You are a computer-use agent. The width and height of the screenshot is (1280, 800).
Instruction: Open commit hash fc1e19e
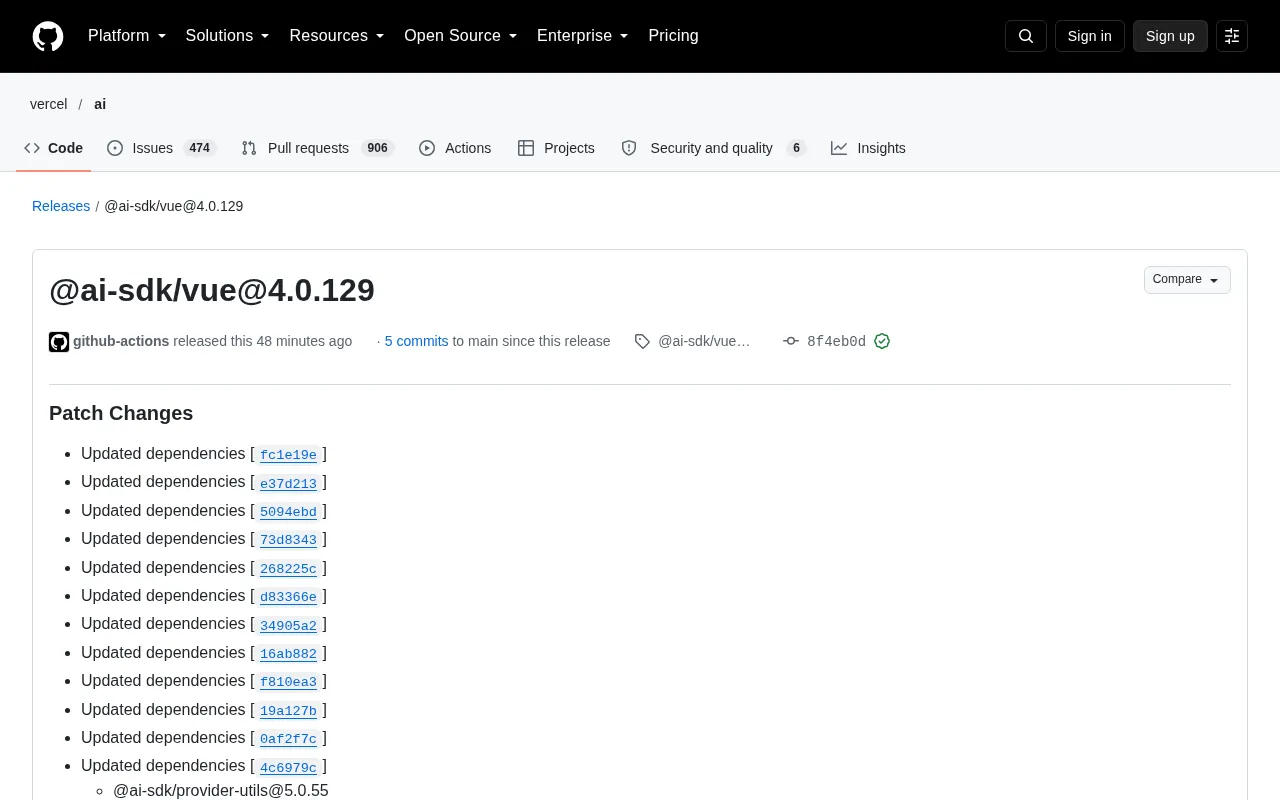(x=288, y=455)
